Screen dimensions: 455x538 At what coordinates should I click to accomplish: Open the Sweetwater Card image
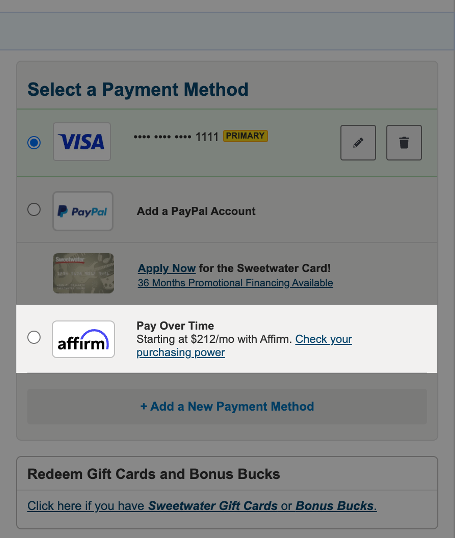(83, 273)
